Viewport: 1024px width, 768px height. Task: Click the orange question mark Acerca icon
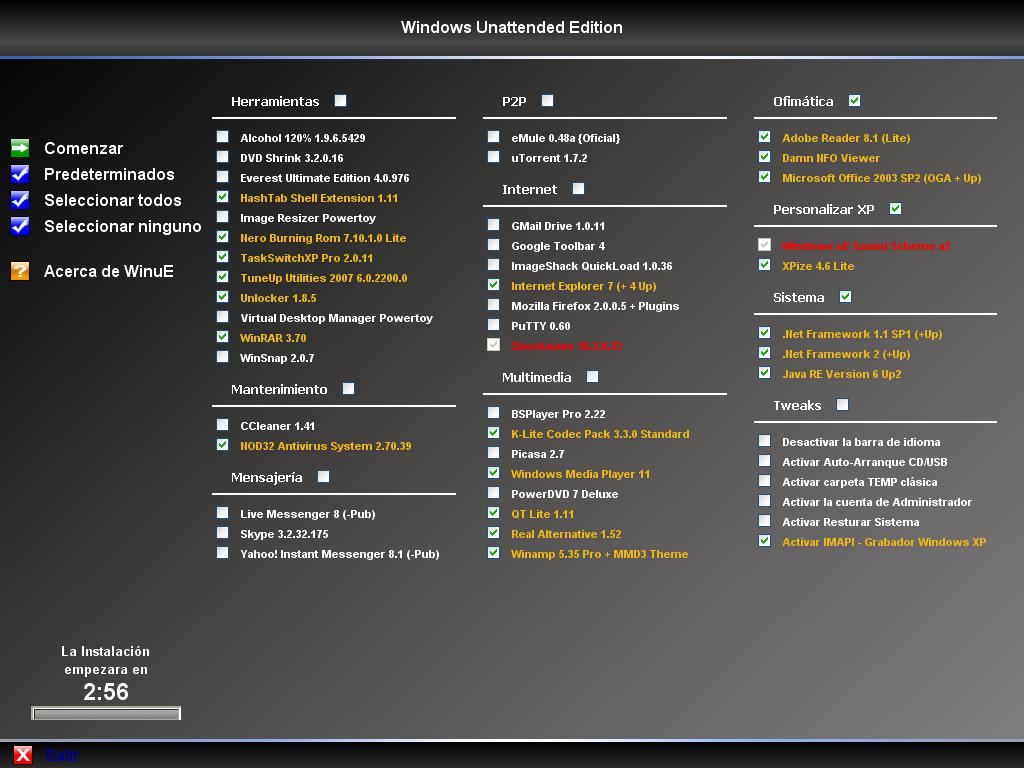pyautogui.click(x=19, y=269)
